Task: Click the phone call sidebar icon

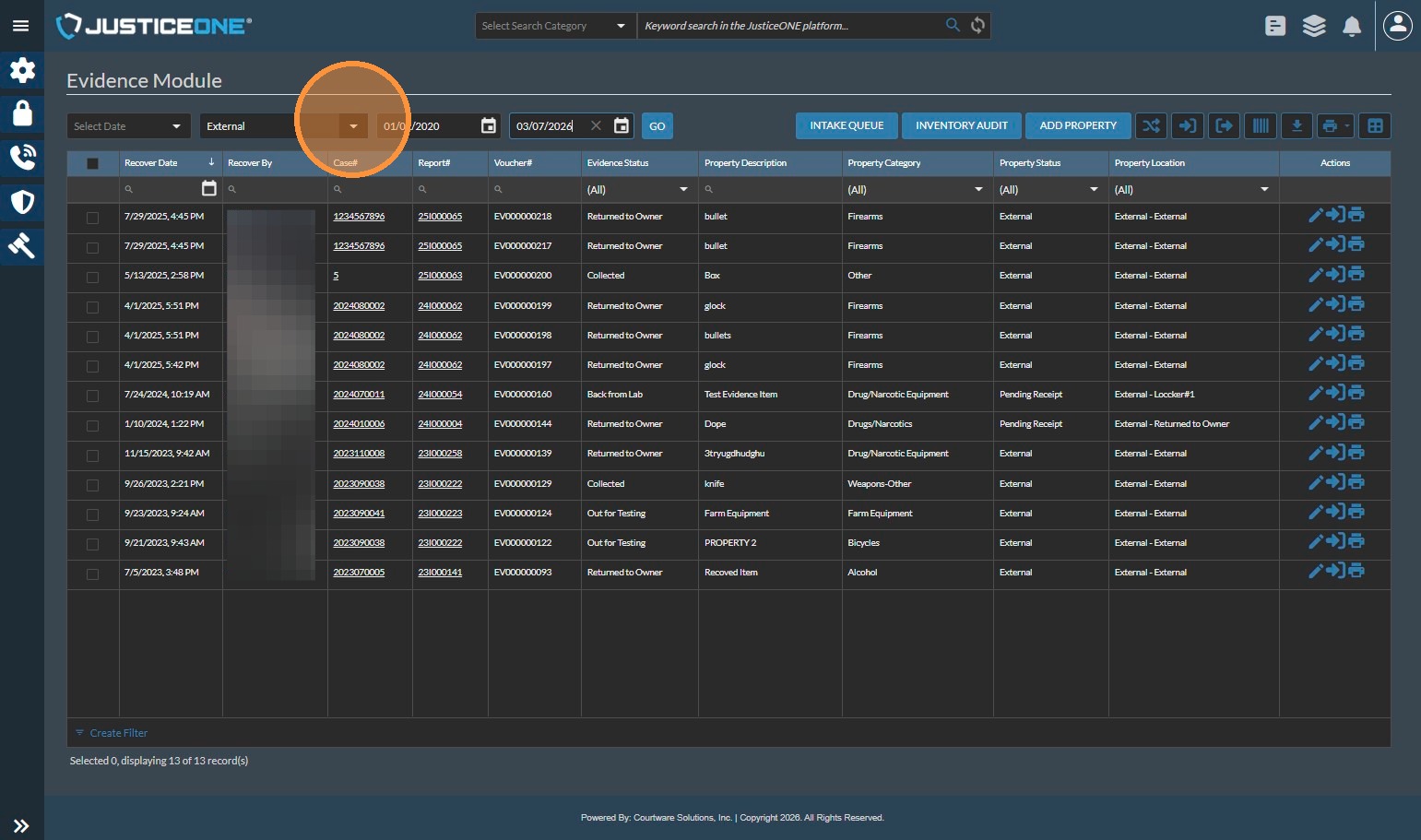Action: coord(22,158)
